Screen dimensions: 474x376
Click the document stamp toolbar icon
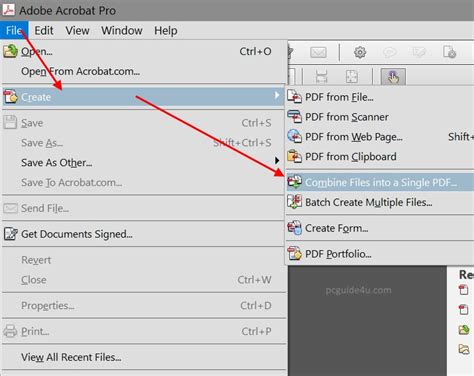pos(449,52)
